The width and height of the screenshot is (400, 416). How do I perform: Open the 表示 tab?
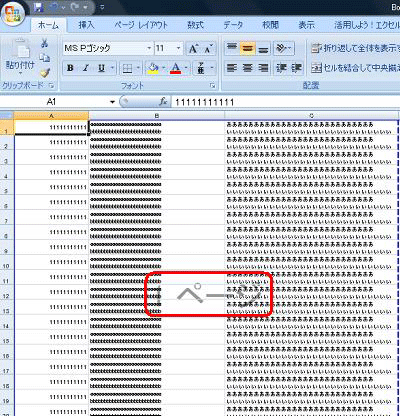[x=306, y=25]
